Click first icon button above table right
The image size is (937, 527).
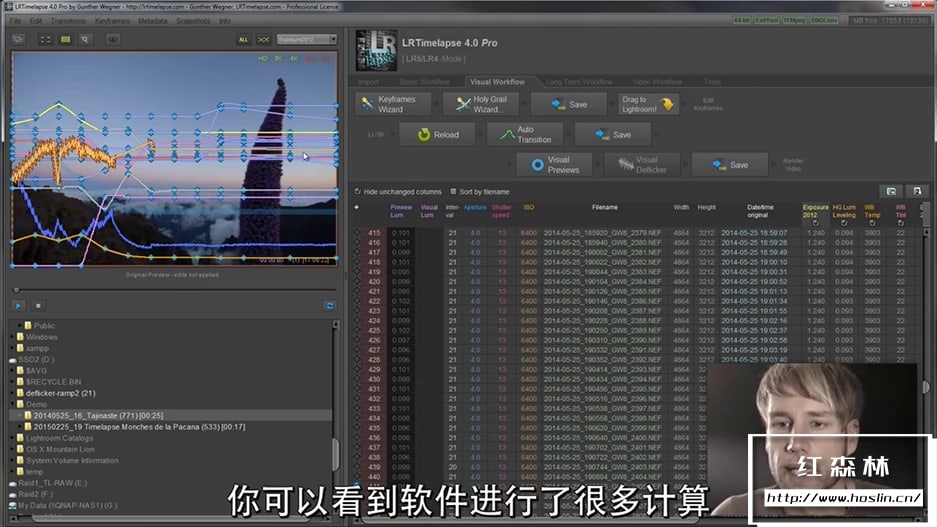click(891, 191)
